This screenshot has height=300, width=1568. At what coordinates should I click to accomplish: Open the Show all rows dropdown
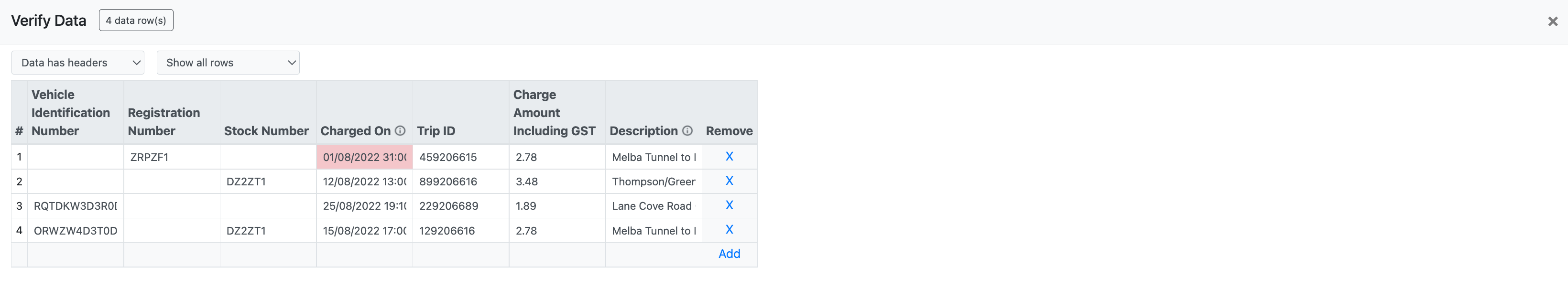(x=228, y=62)
